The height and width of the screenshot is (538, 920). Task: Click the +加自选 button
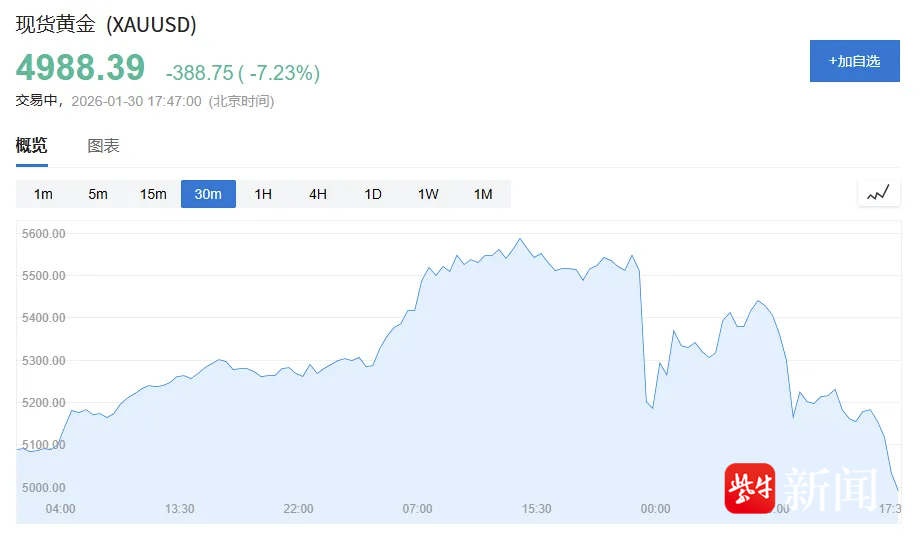854,61
